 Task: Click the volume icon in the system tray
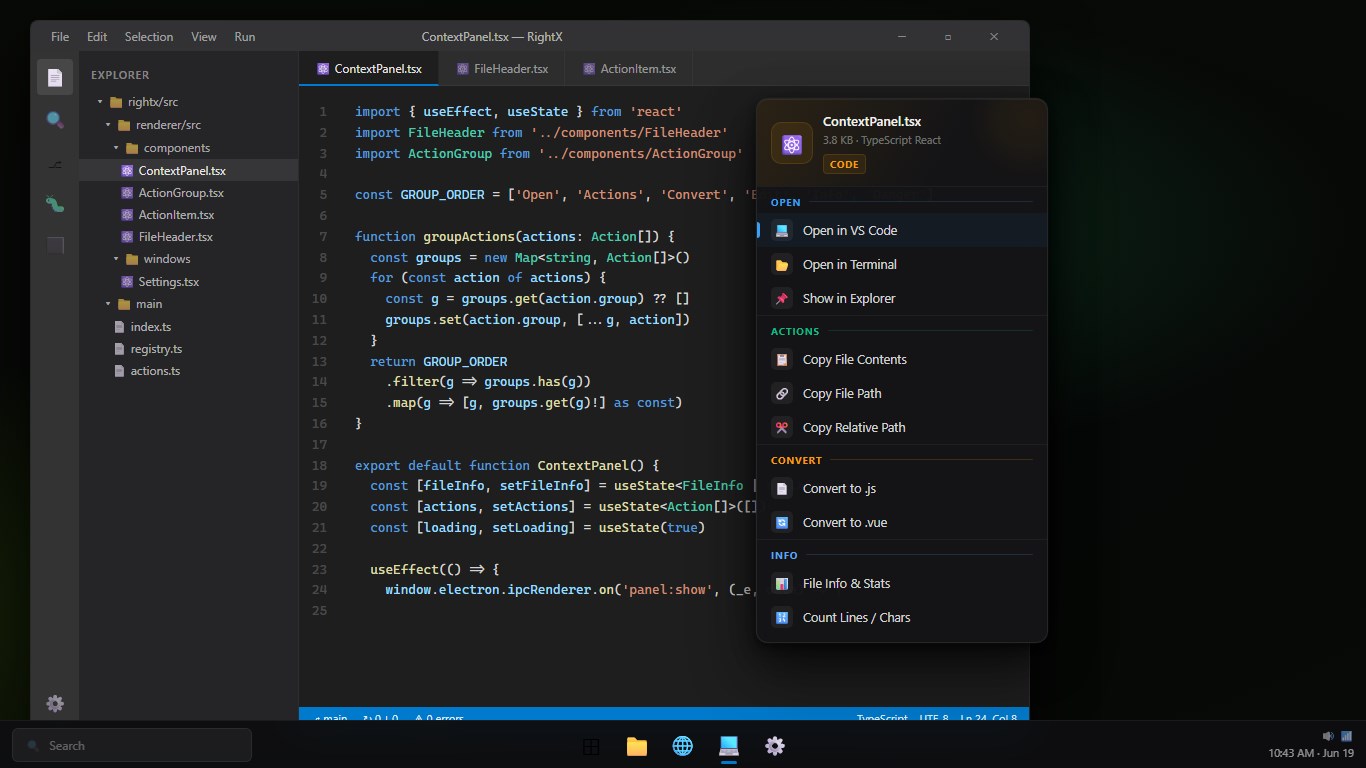1328,735
